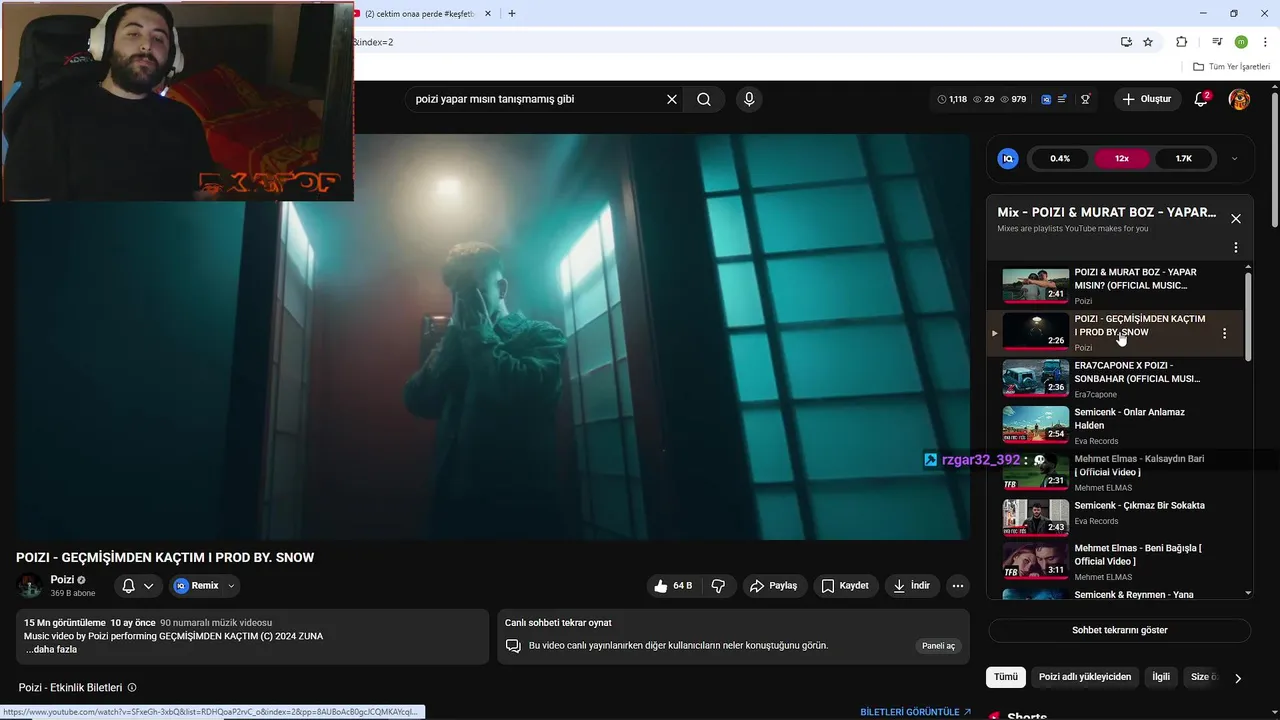Show more filter chips with arrow
The height and width of the screenshot is (720, 1280).
click(1238, 678)
